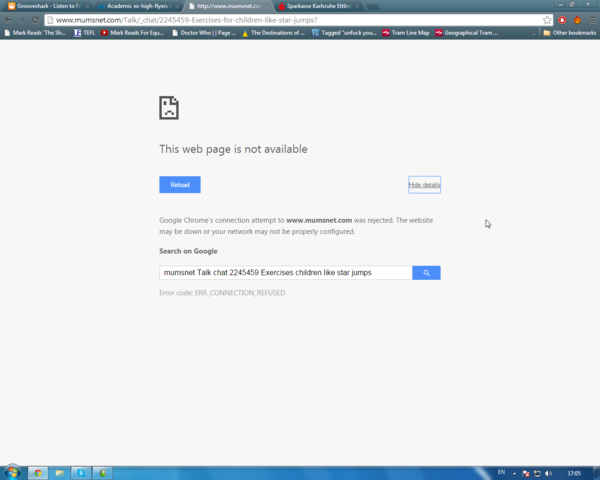Open the Tram Line Map bookmark
Image resolution: width=600 pixels, height=480 pixels.
406,33
